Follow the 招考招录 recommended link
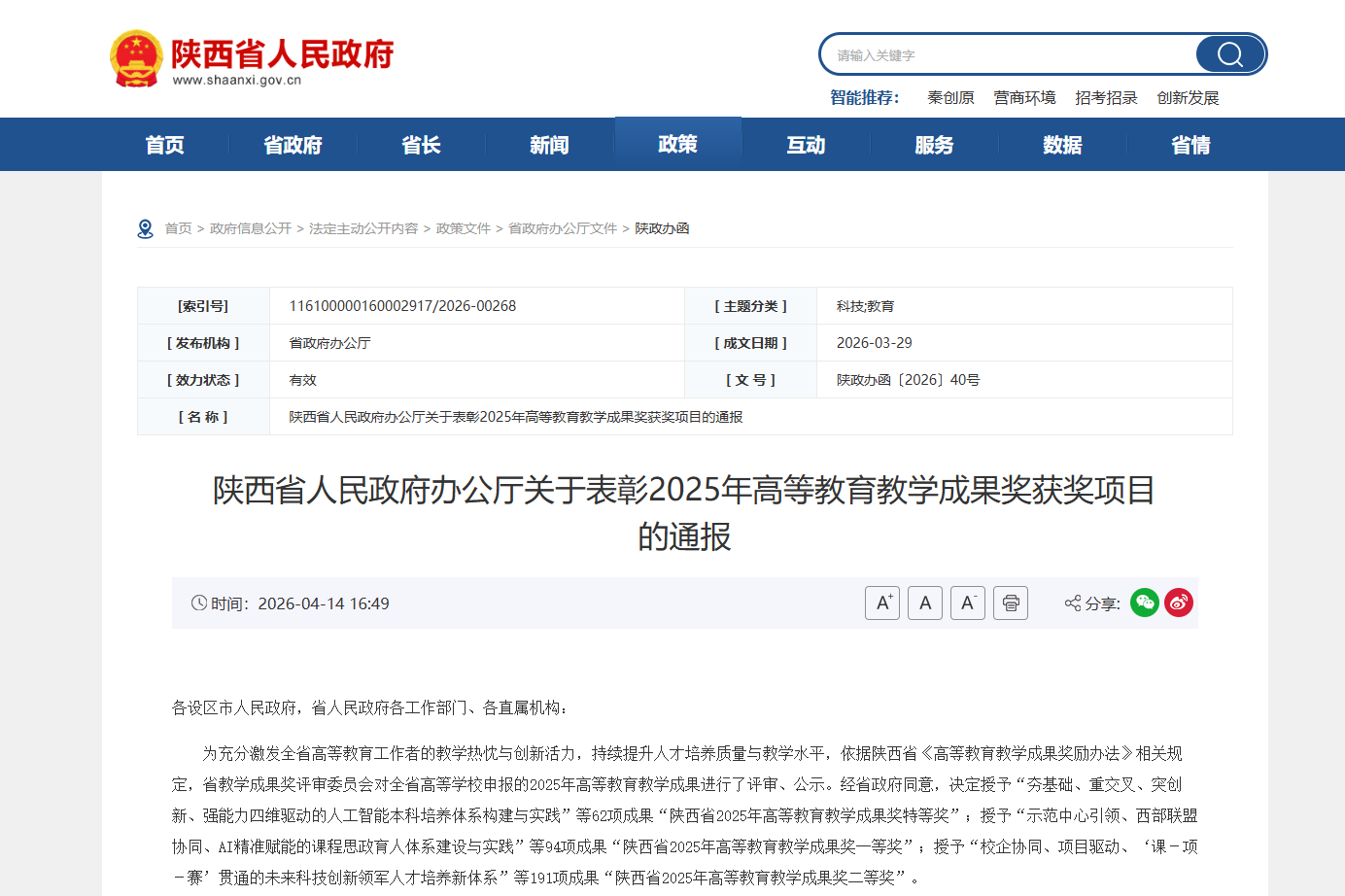1345x896 pixels. pyautogui.click(x=1106, y=98)
